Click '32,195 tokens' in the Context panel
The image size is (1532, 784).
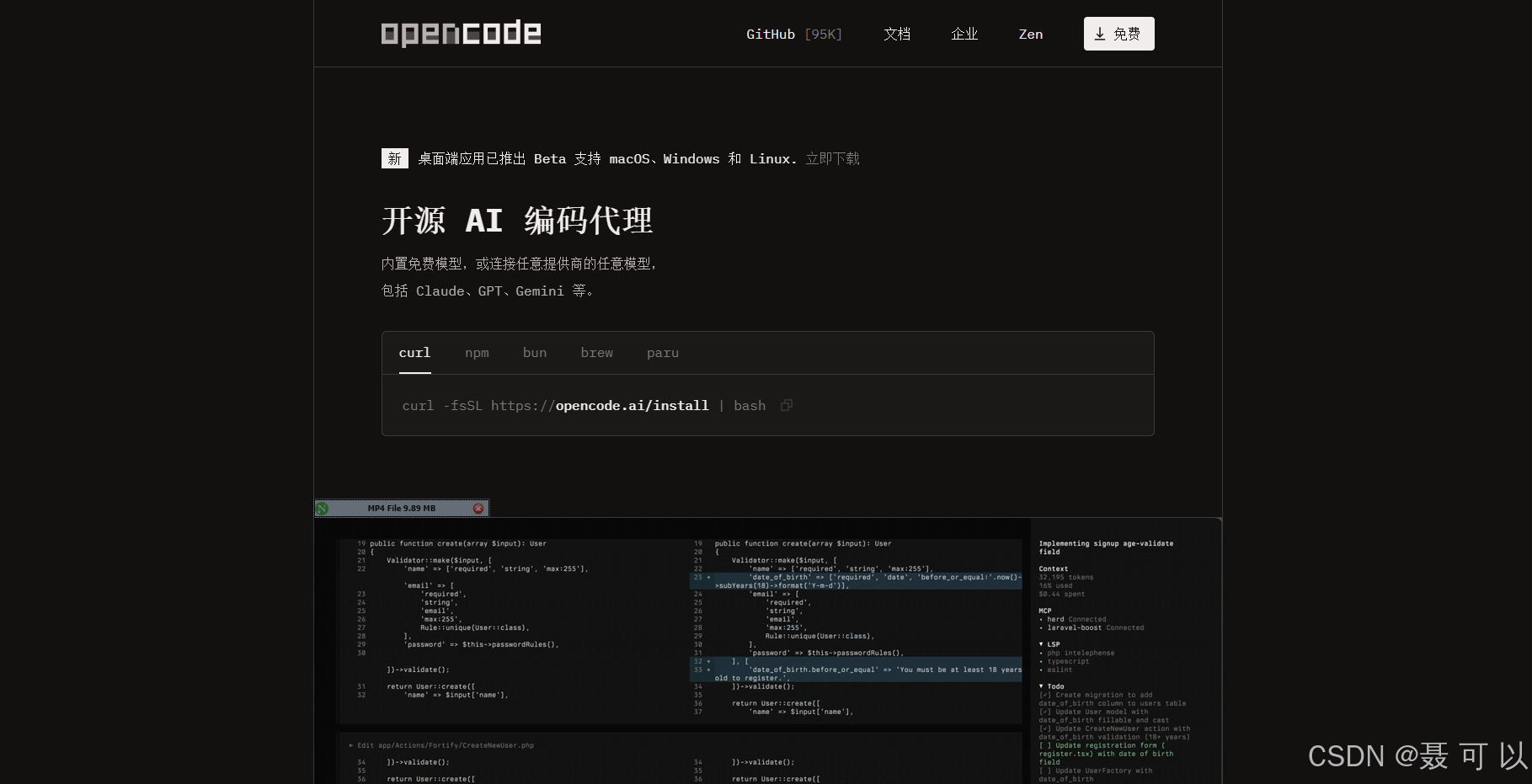(1066, 578)
